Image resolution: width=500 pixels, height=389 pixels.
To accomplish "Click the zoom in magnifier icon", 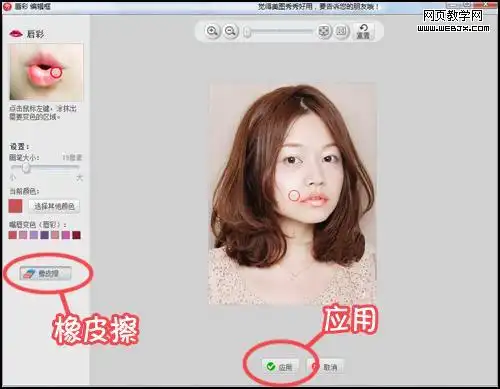I will (212, 31).
